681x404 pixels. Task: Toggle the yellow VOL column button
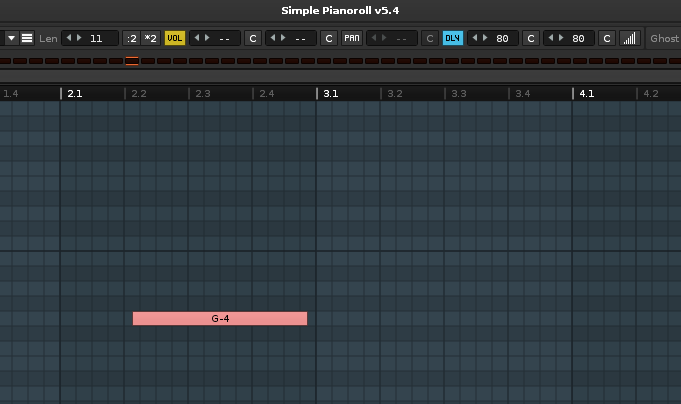[x=175, y=38]
